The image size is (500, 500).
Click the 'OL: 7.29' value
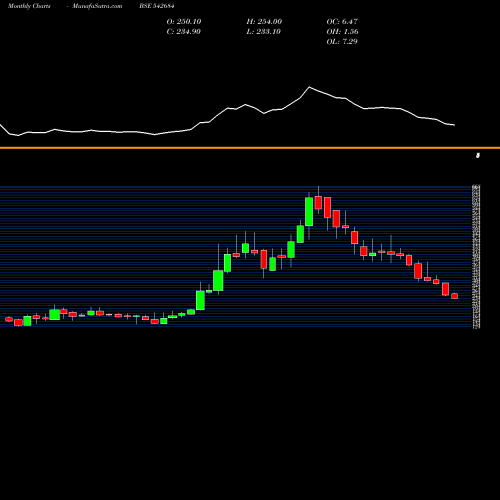pos(342,42)
